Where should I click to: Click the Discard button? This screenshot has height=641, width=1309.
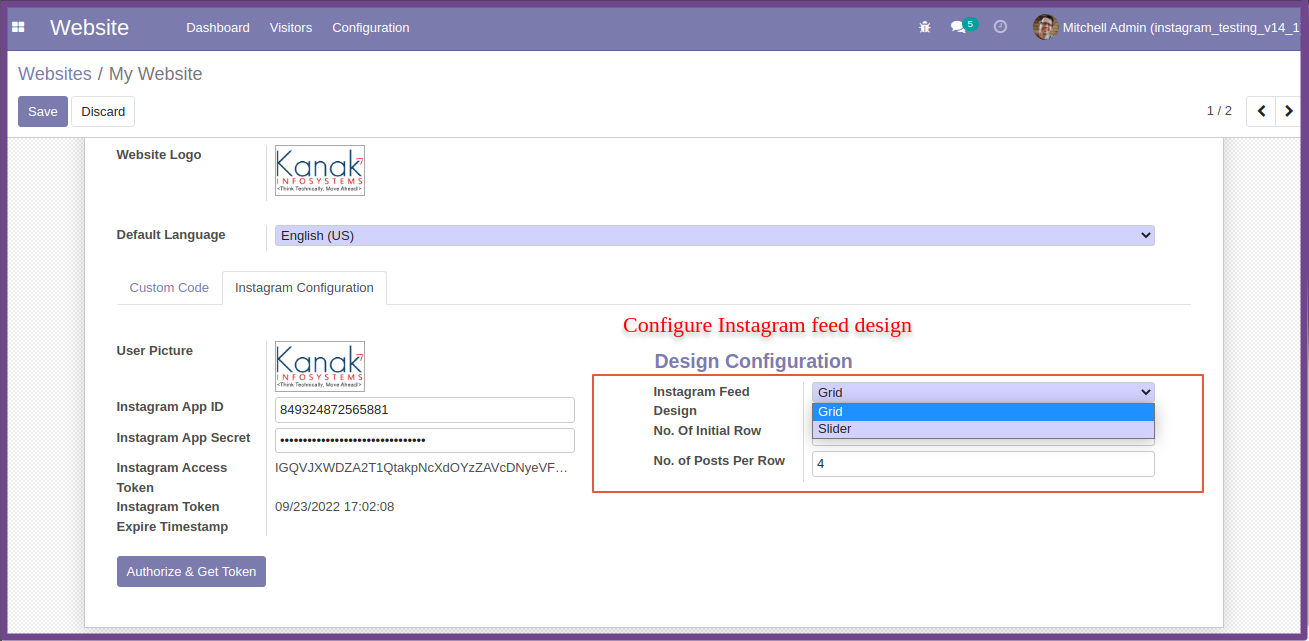(103, 111)
